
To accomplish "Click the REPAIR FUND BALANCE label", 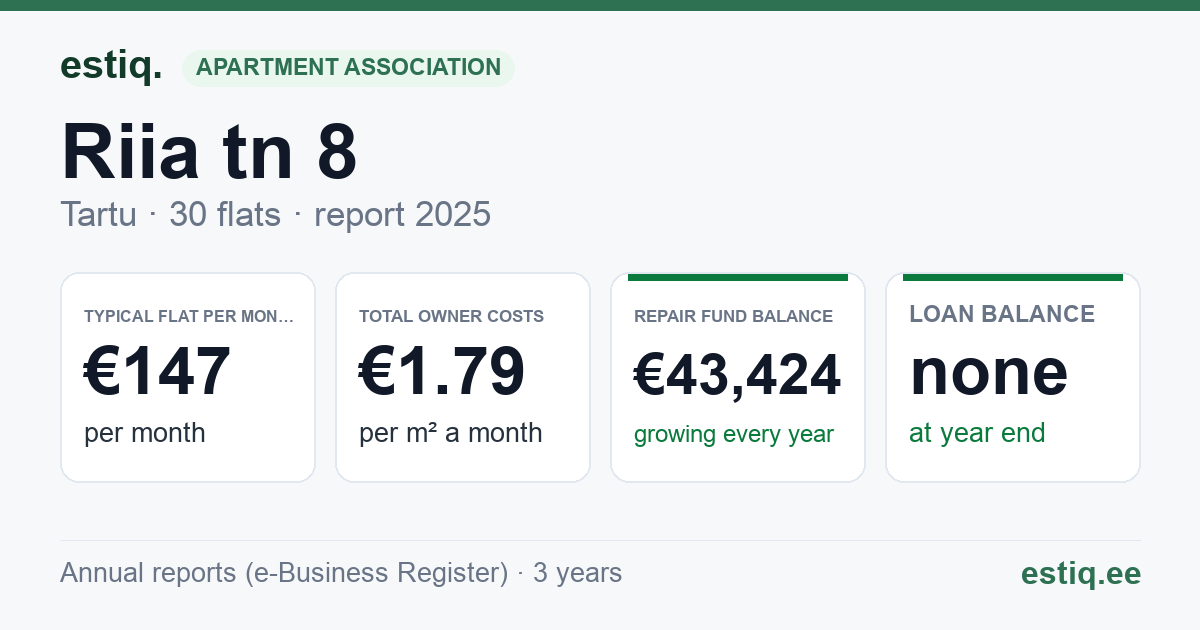I will 733,317.
